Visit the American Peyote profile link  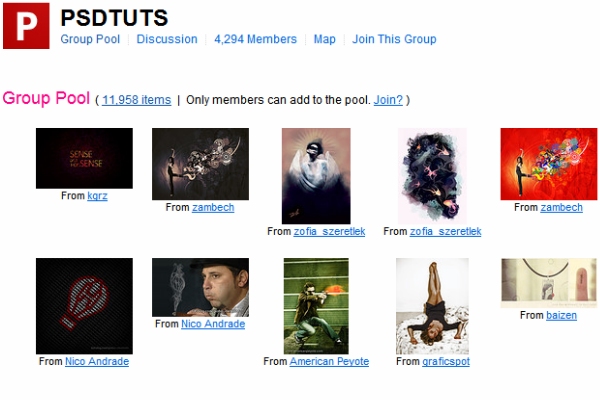coord(329,362)
